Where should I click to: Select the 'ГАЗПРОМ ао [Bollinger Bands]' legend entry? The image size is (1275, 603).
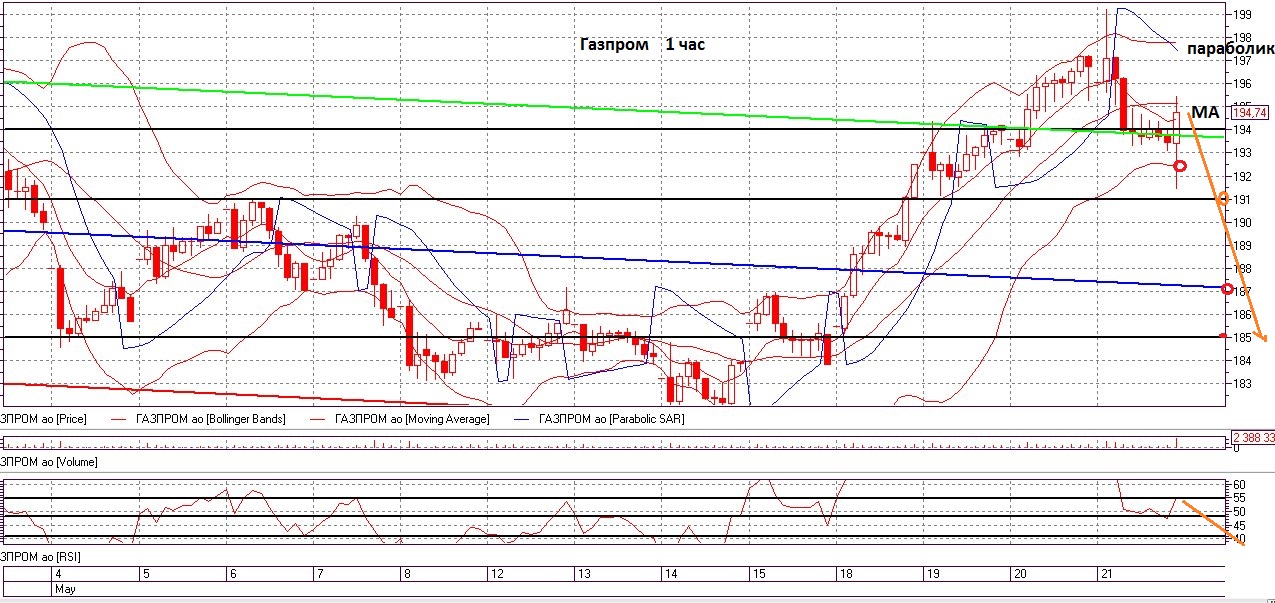tap(210, 419)
